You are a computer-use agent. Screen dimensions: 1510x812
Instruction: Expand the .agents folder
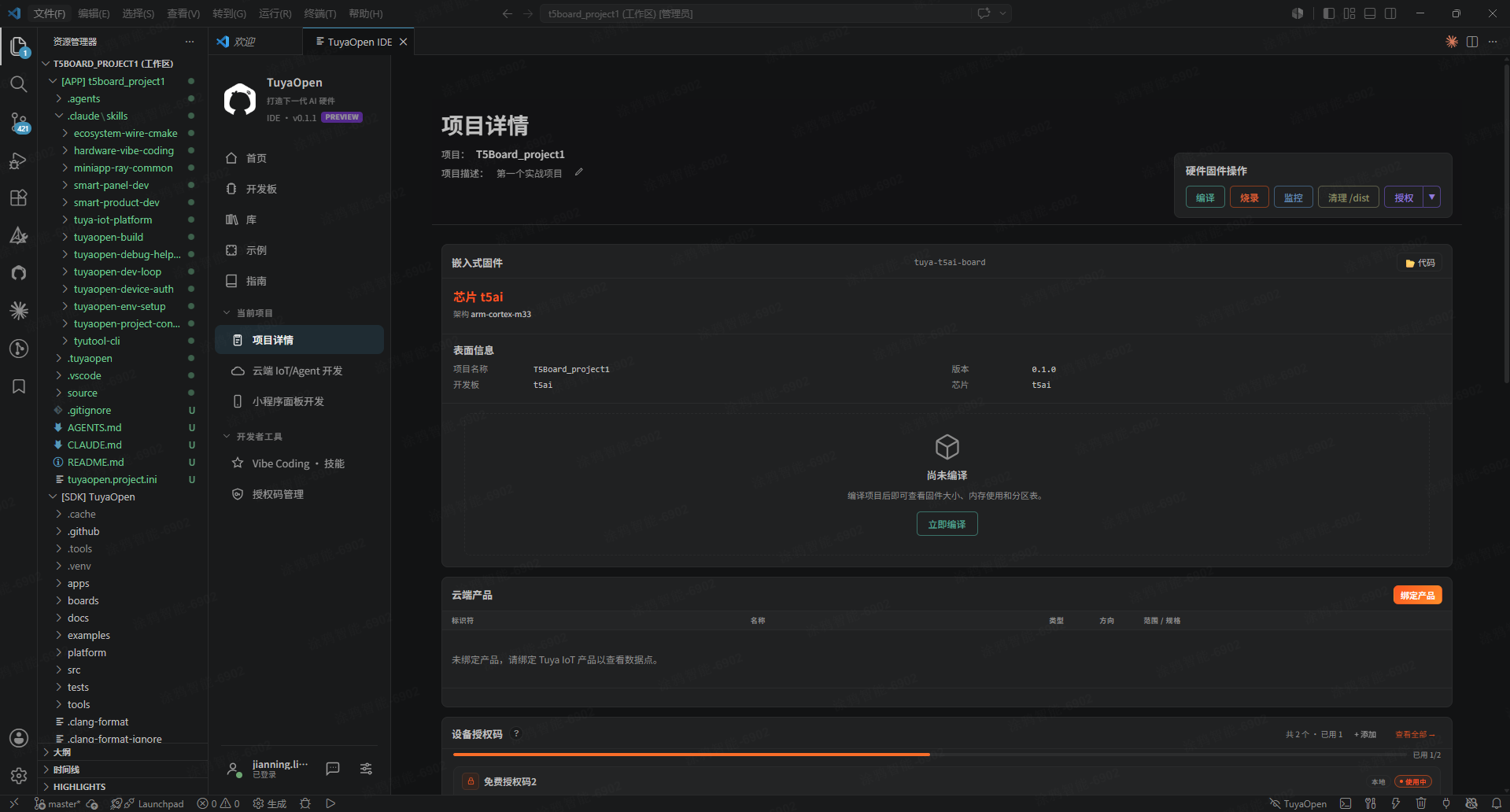tap(59, 98)
